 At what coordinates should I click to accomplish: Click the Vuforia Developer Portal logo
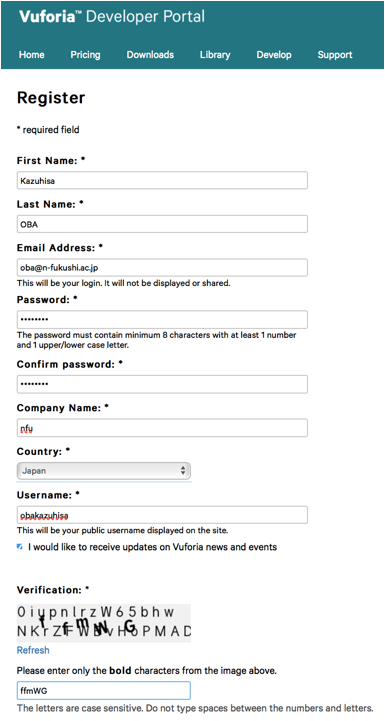tap(112, 17)
